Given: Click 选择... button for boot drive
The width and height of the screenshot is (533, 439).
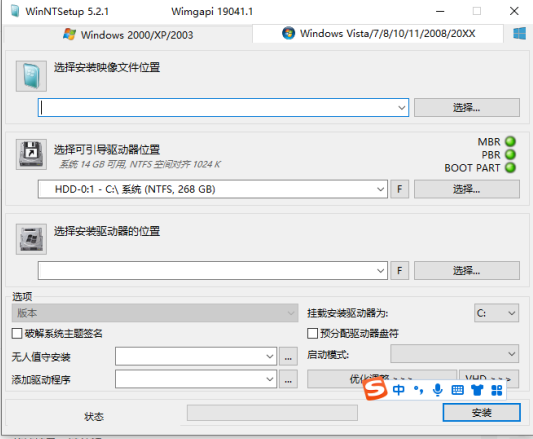Looking at the screenshot, I should 467,189.
